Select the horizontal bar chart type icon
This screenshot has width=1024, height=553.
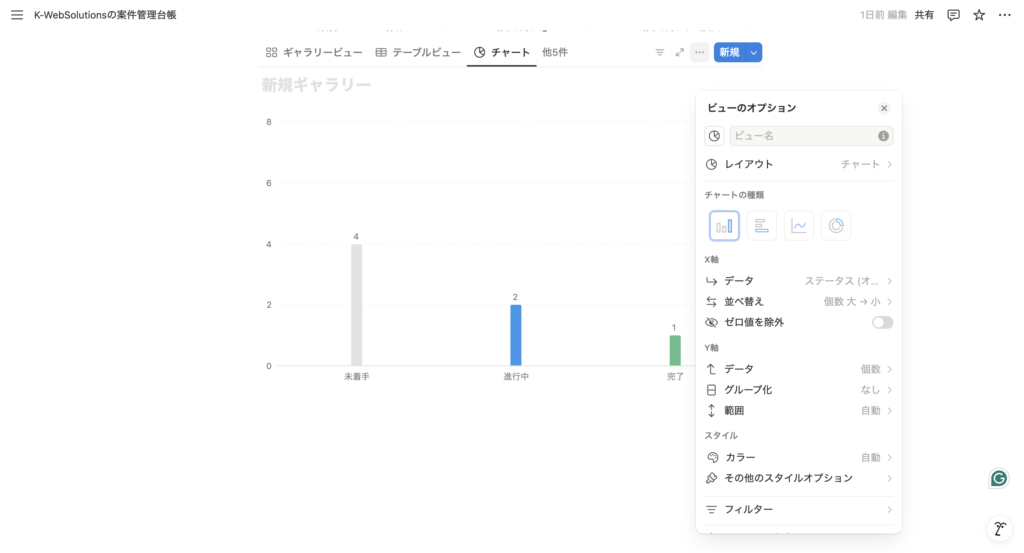761,226
